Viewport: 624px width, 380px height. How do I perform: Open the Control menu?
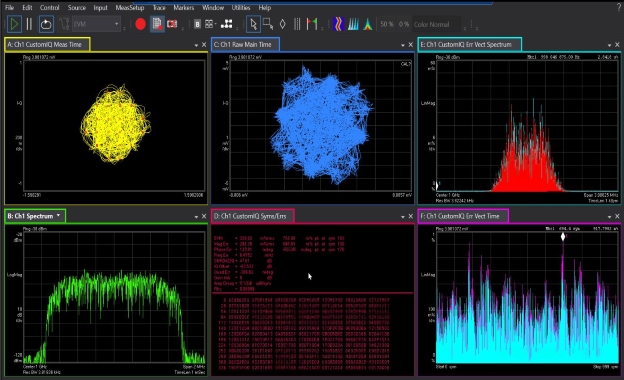(x=49, y=8)
